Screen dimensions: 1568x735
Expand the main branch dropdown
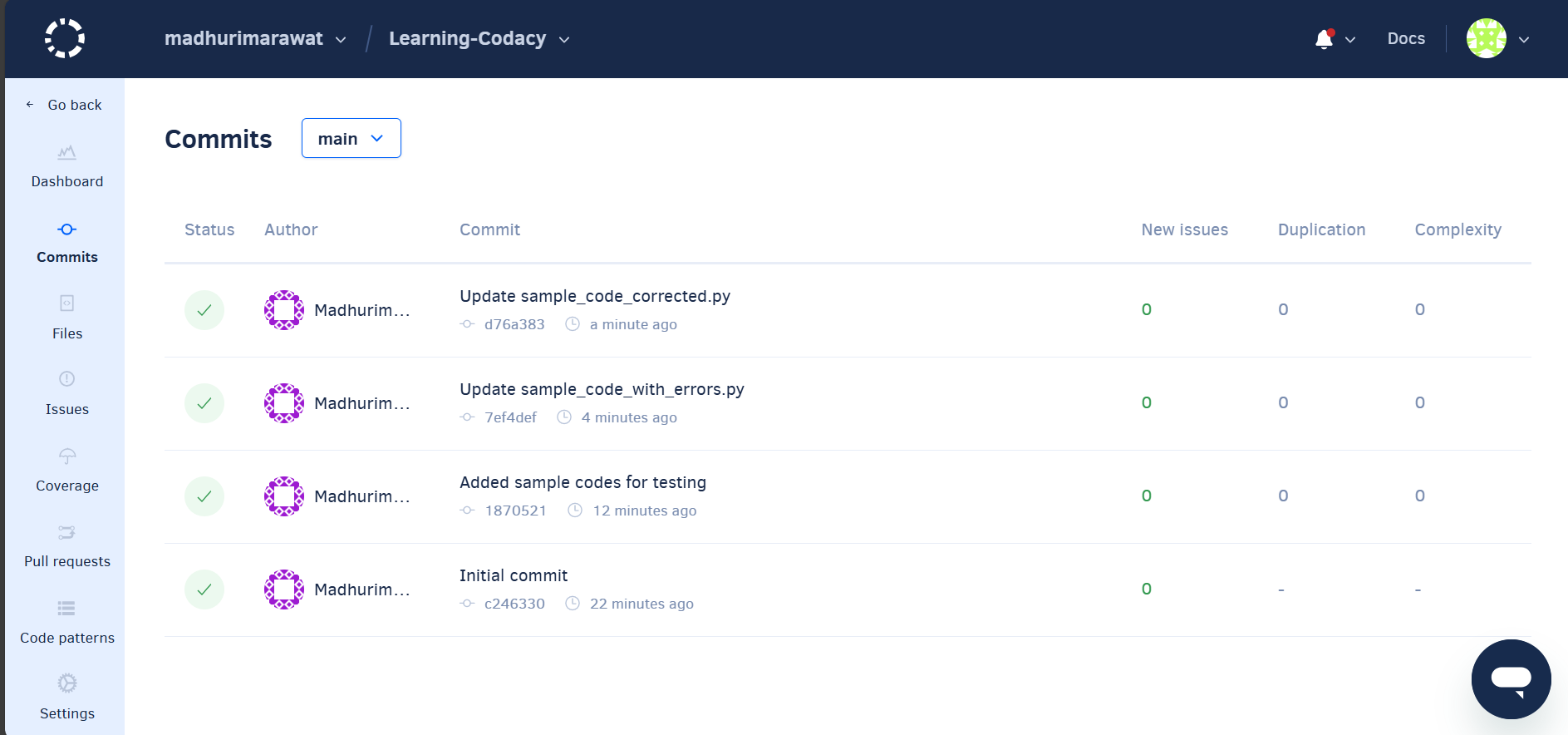point(351,138)
